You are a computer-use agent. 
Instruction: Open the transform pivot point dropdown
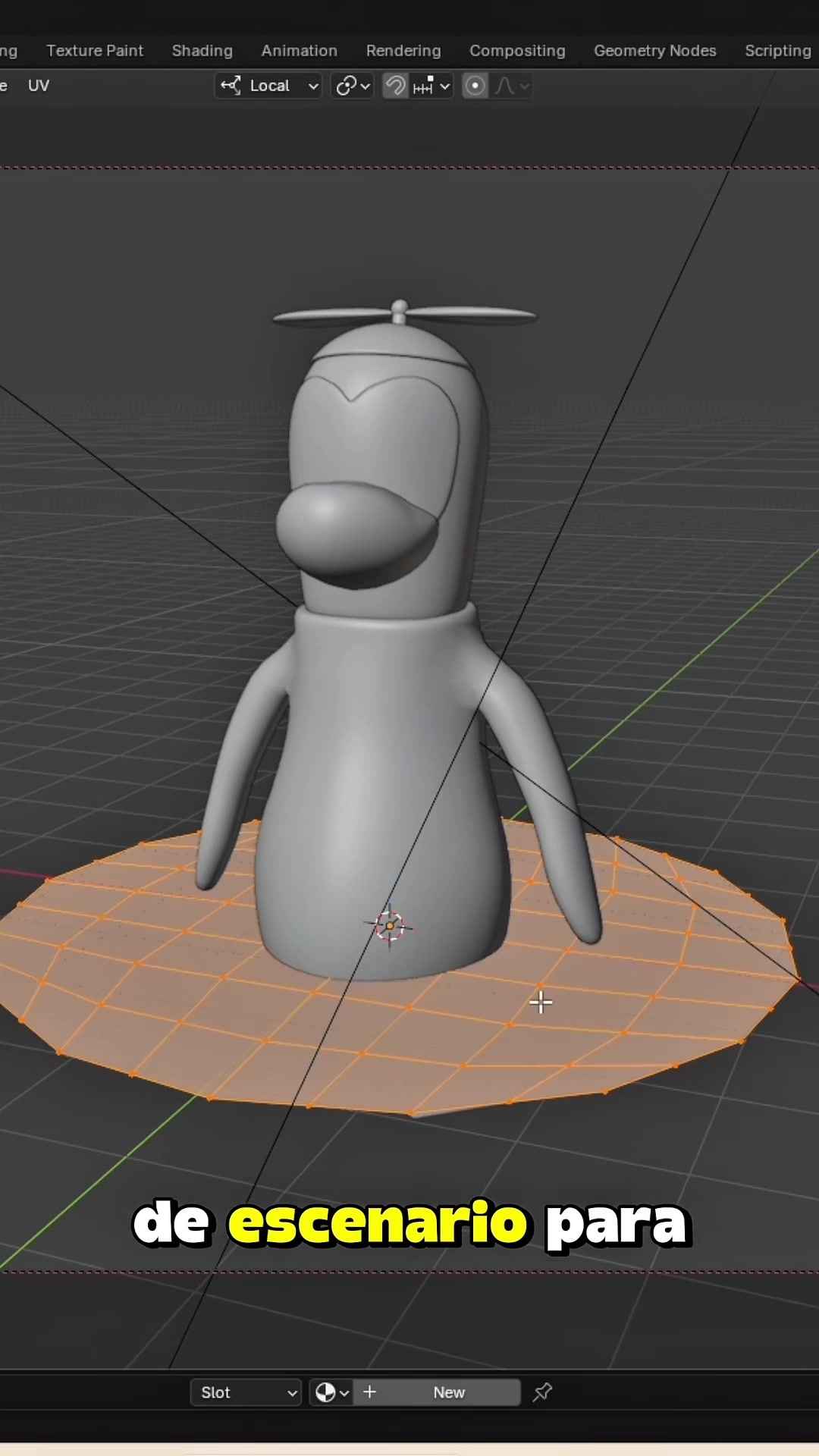tap(353, 86)
